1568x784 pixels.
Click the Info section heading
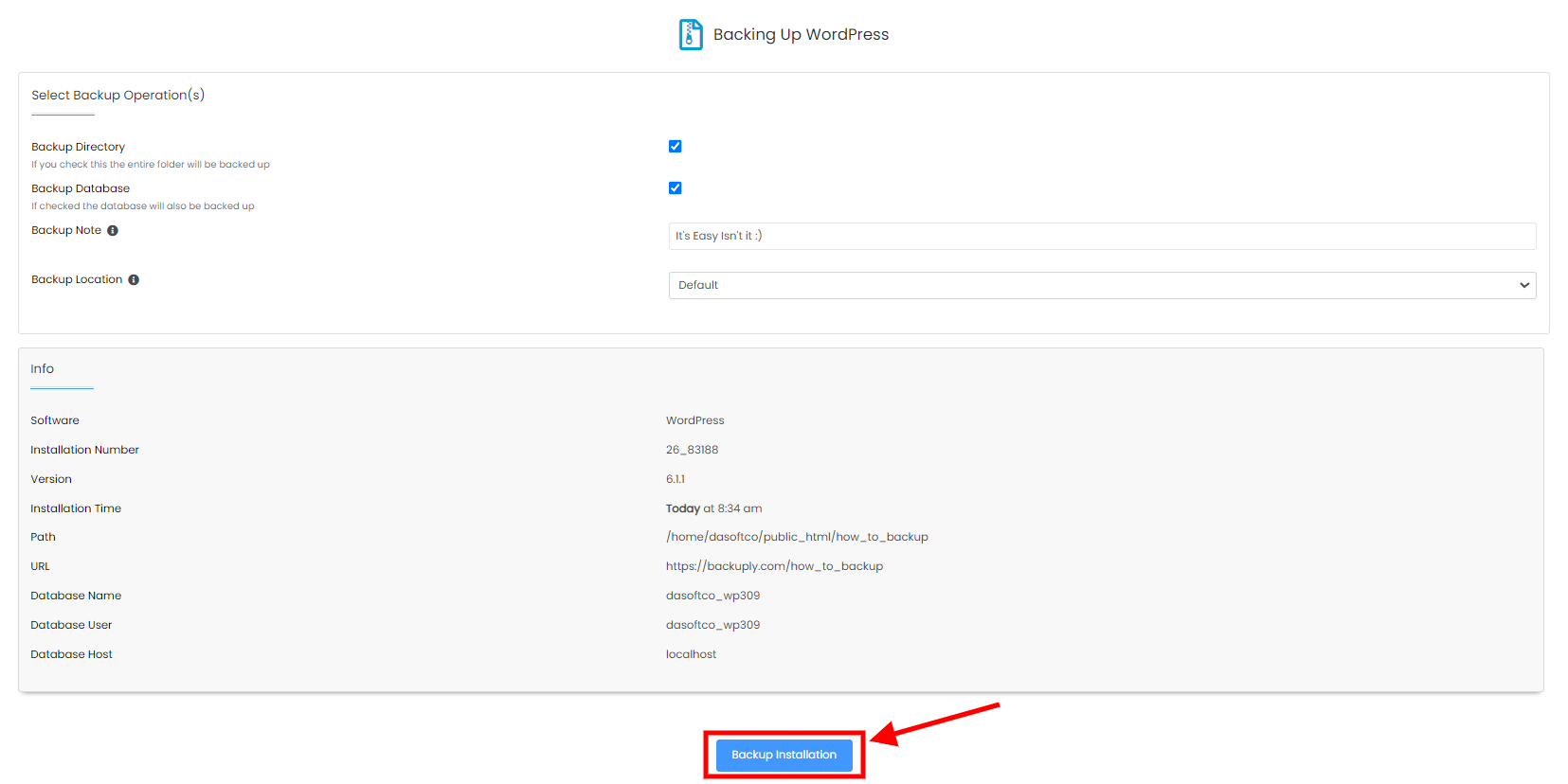click(x=42, y=369)
